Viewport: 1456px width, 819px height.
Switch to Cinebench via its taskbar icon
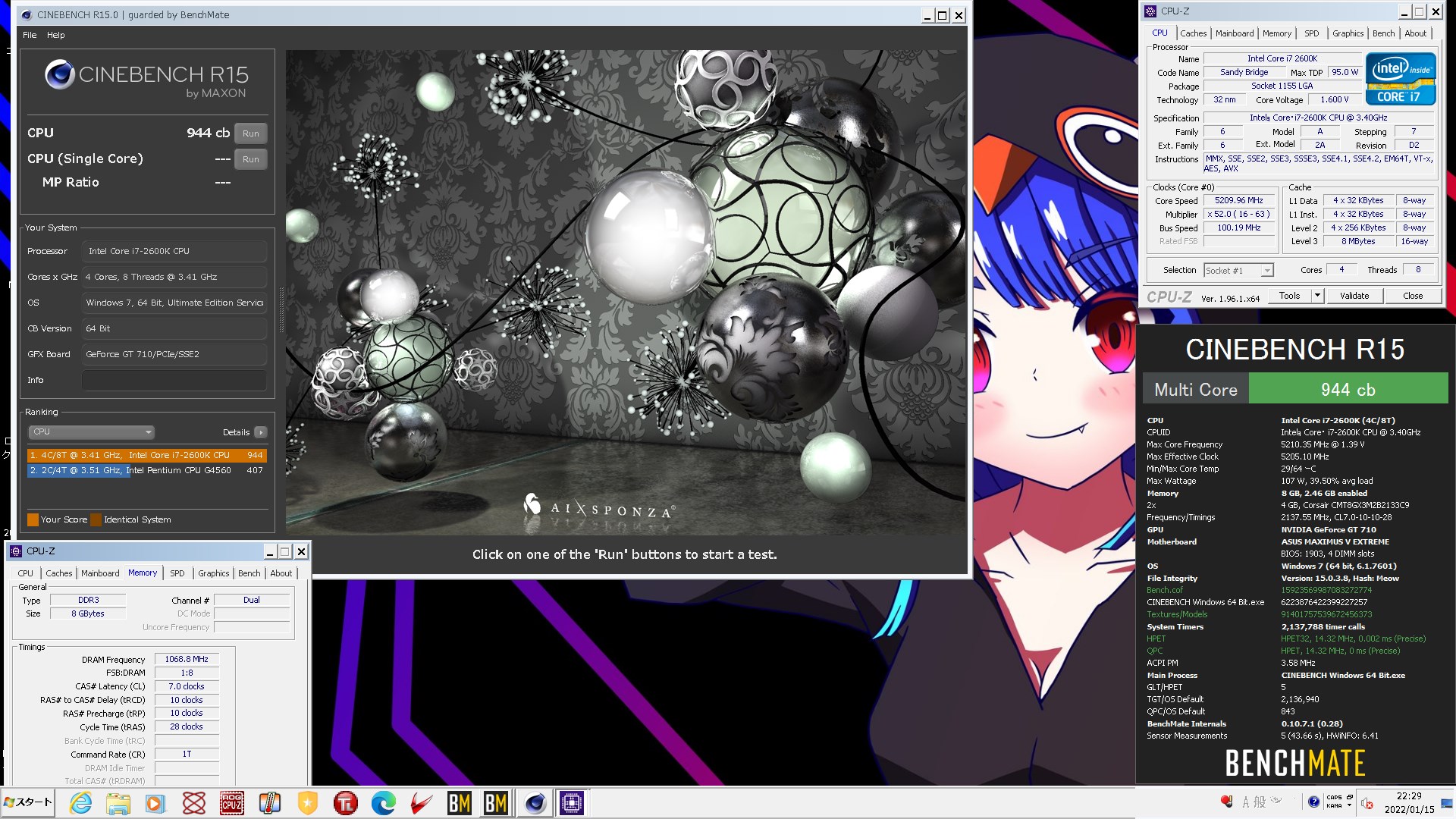(535, 803)
